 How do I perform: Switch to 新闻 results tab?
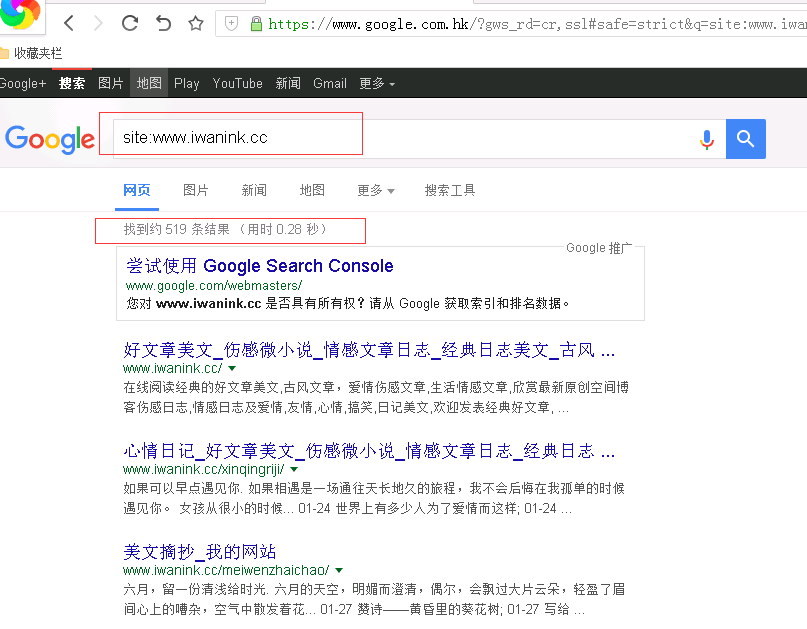pos(254,190)
